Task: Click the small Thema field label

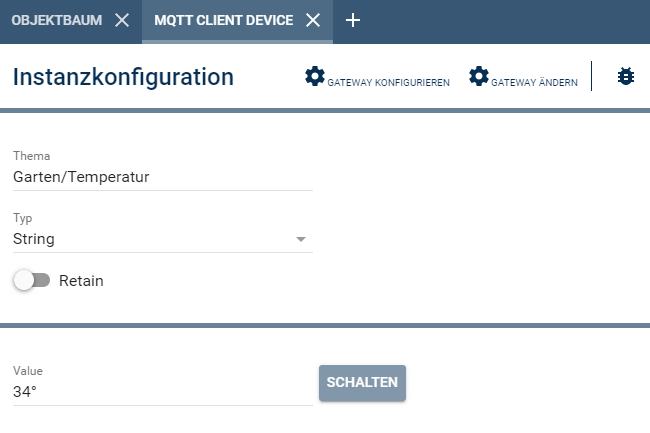Action: pos(31,156)
